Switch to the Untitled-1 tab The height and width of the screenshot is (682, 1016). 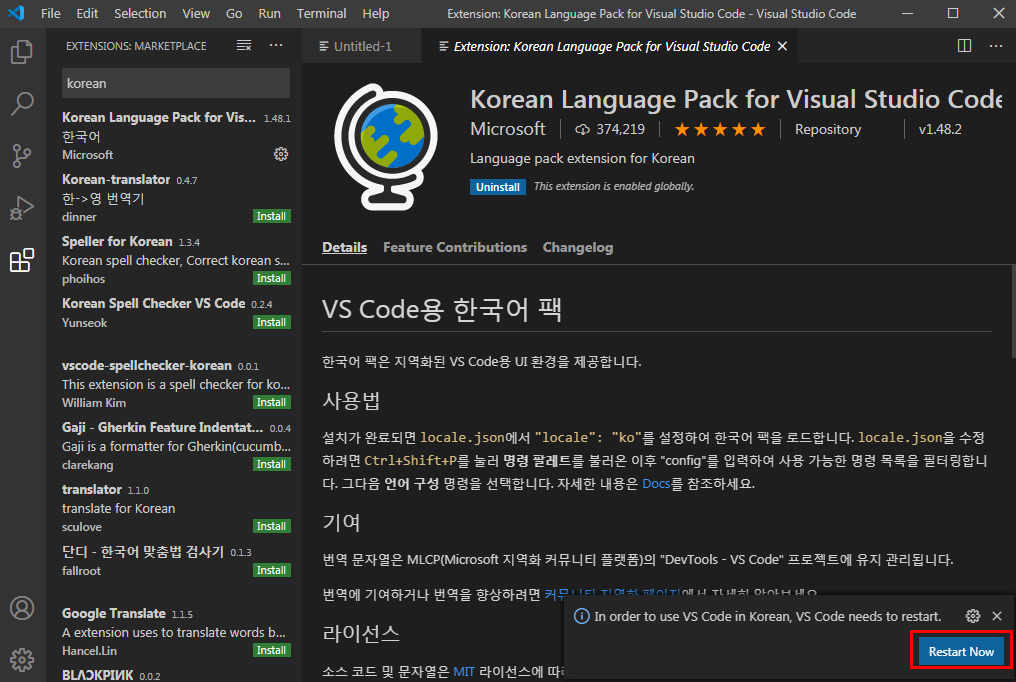tap(362, 46)
